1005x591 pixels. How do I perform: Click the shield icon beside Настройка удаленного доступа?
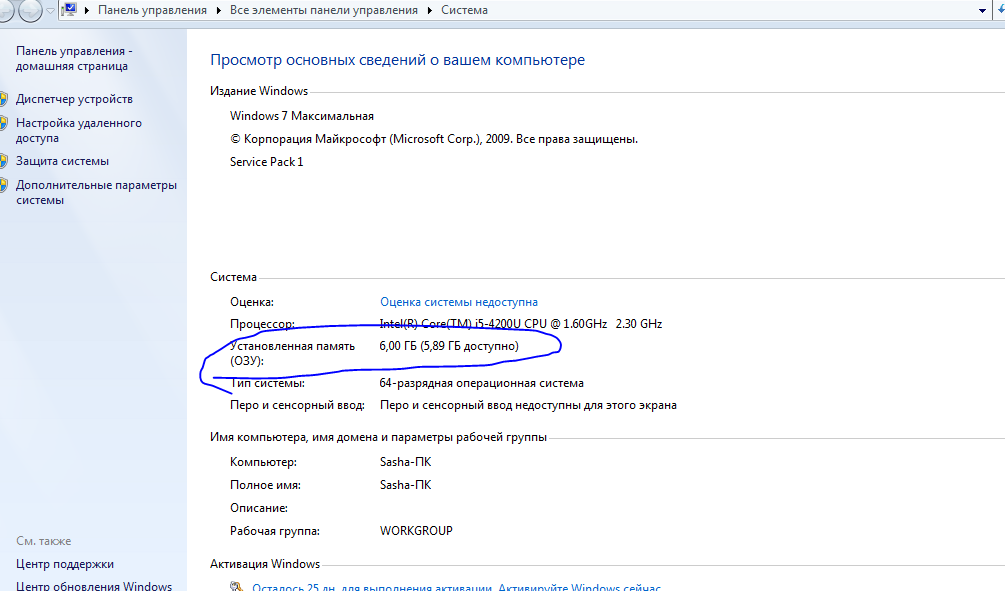point(3,123)
